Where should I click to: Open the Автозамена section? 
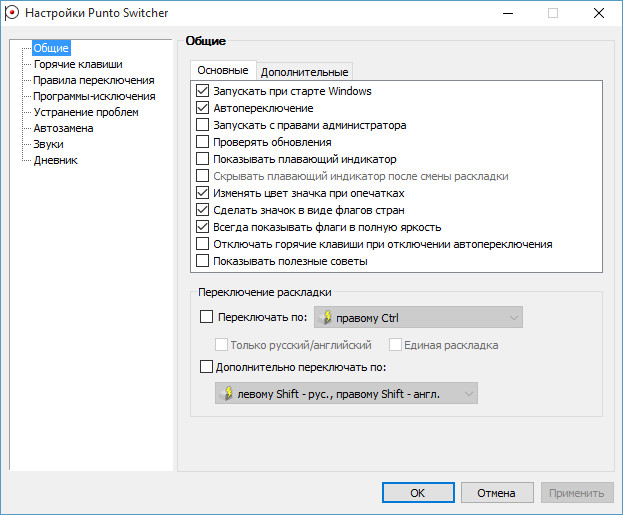64,128
